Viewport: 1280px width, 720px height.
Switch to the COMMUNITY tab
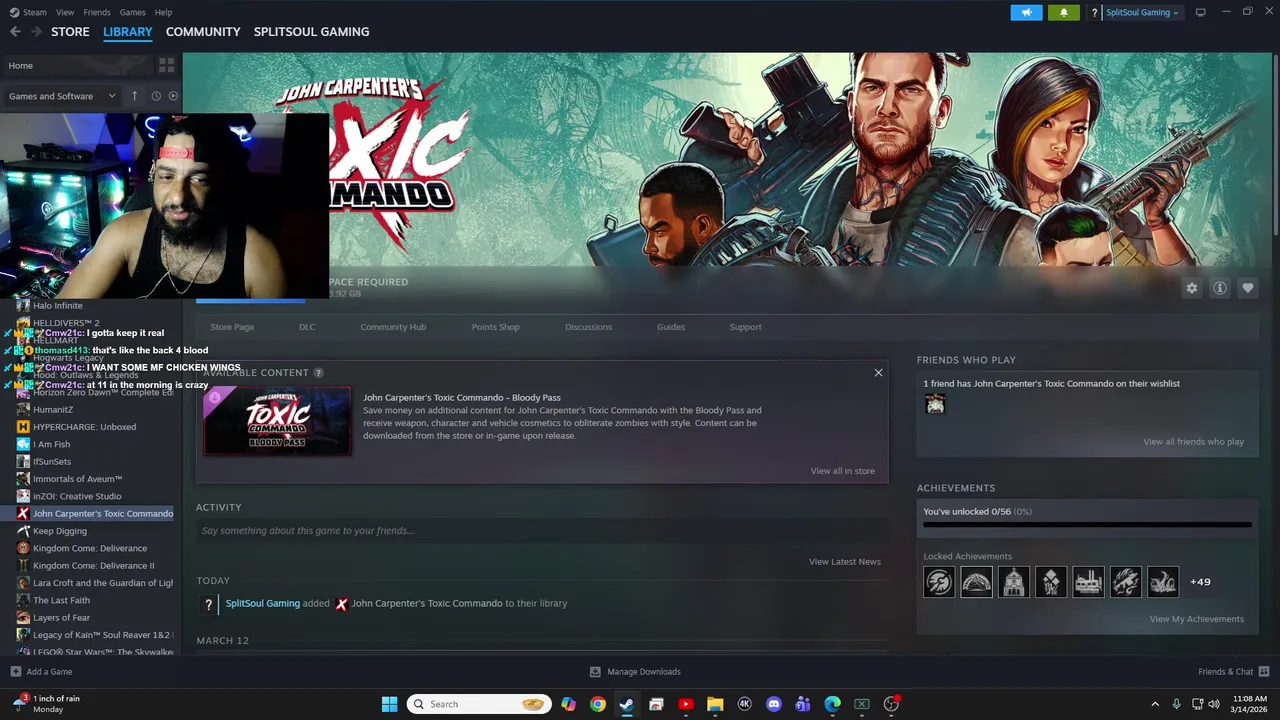coord(203,32)
